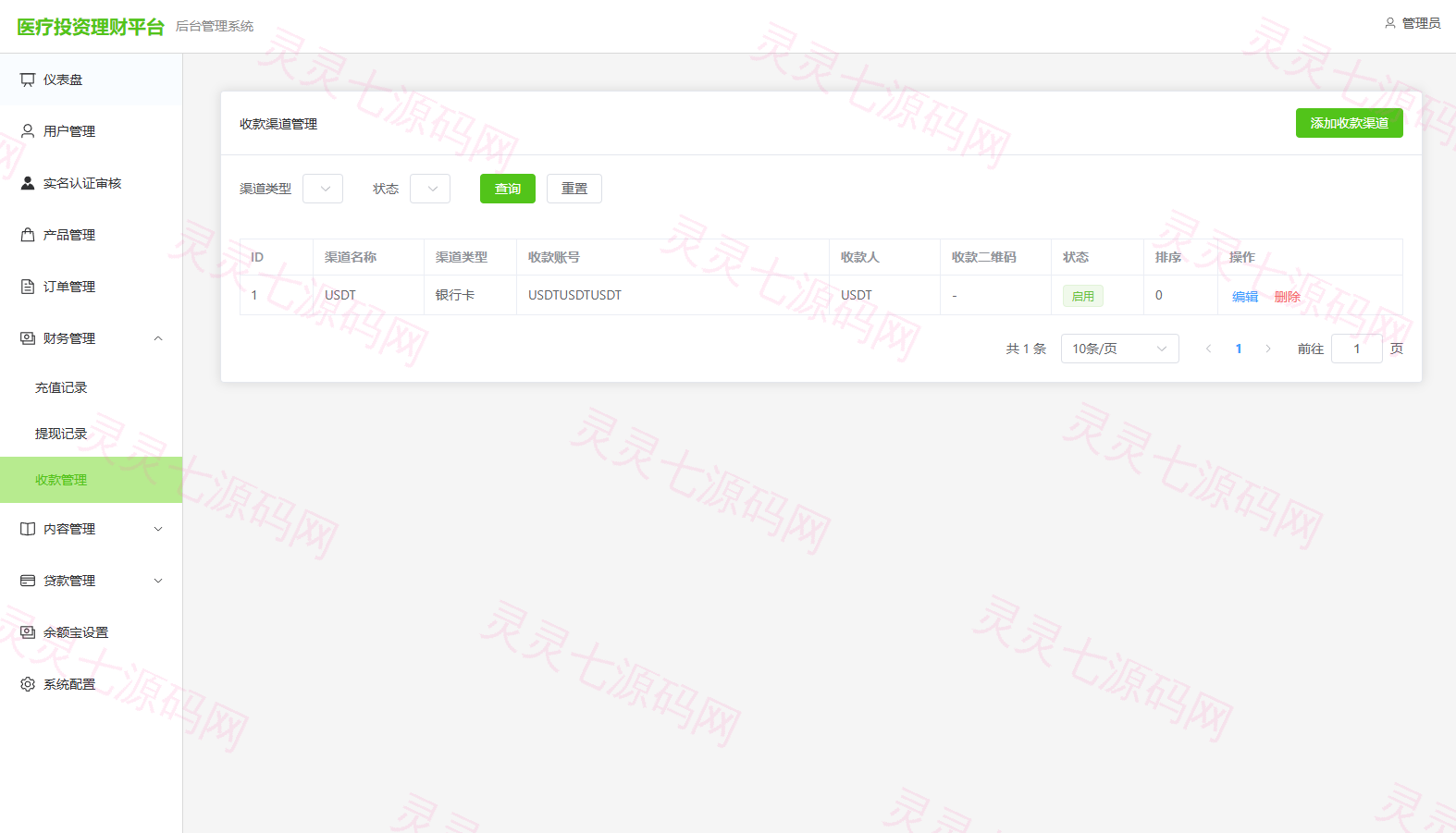
Task: Expand the 内容管理 submenu chevron
Action: 158,529
